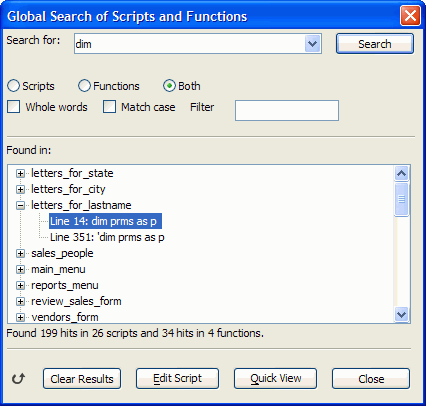The image size is (426, 406).
Task: Expand the letters_for_city node
Action: click(20, 189)
